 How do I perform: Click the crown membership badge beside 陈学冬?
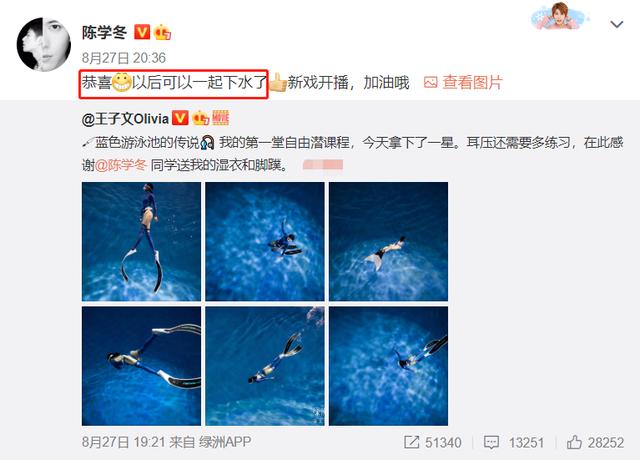pyautogui.click(x=162, y=32)
